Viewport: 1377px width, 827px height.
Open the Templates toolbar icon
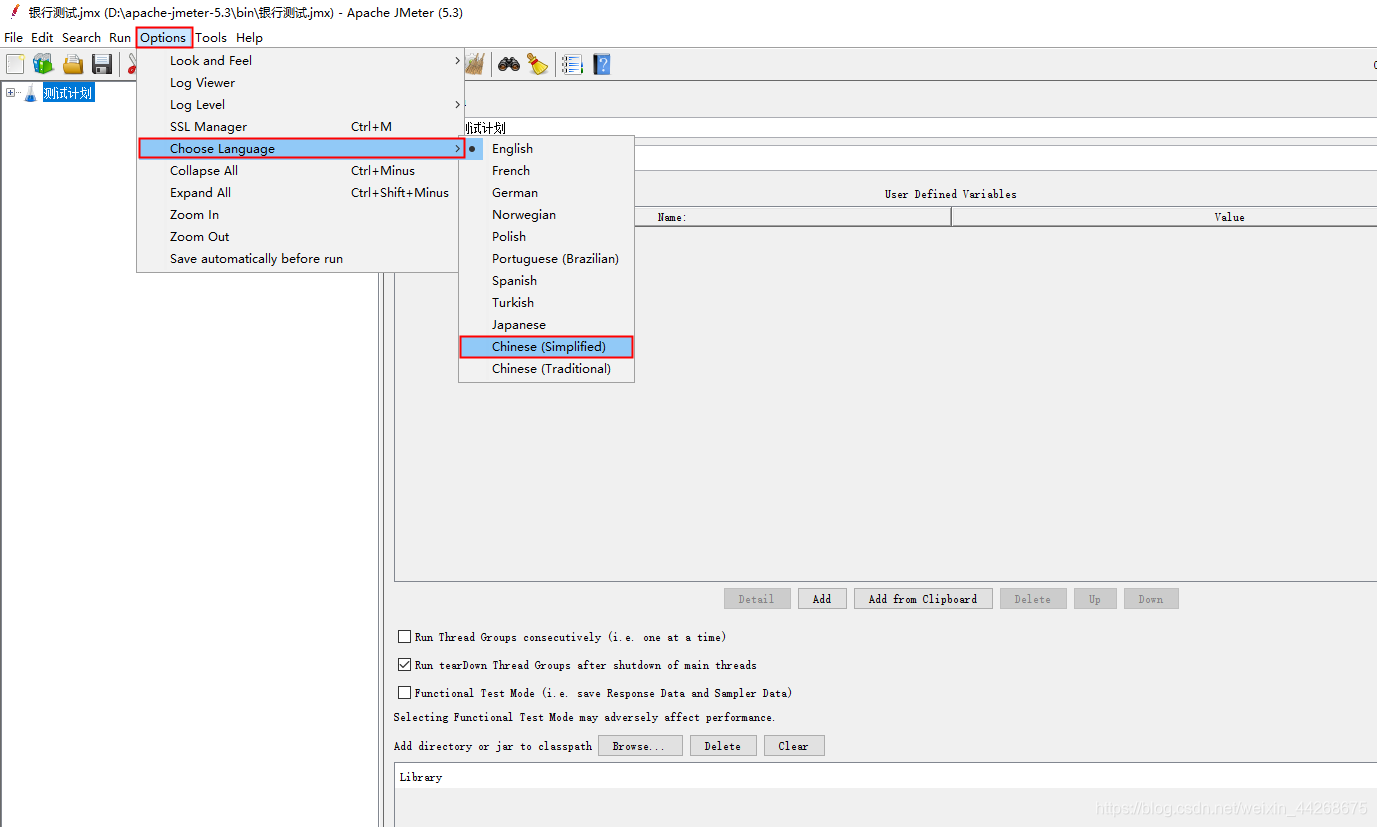click(x=43, y=64)
